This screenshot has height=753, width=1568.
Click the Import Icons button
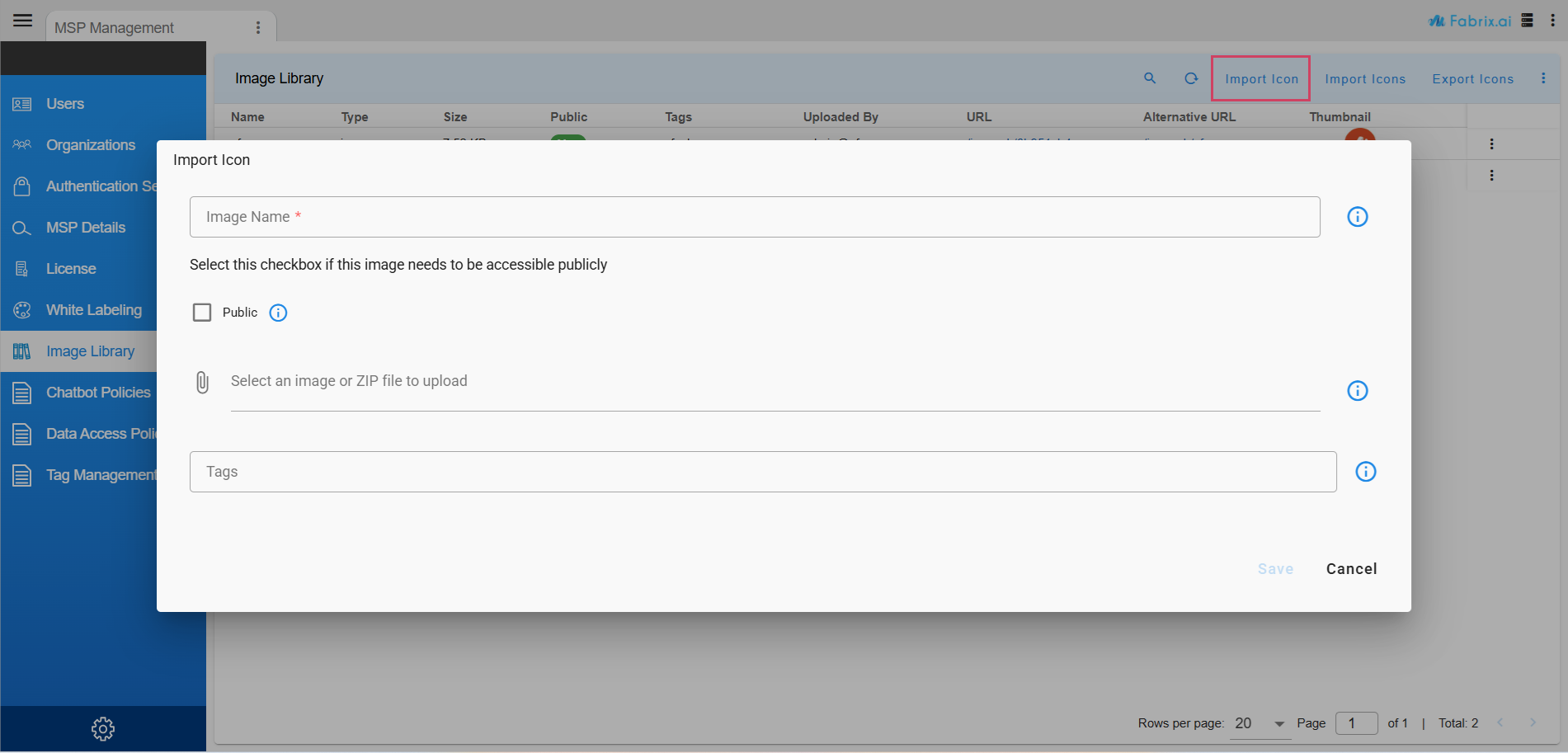[x=1364, y=79]
